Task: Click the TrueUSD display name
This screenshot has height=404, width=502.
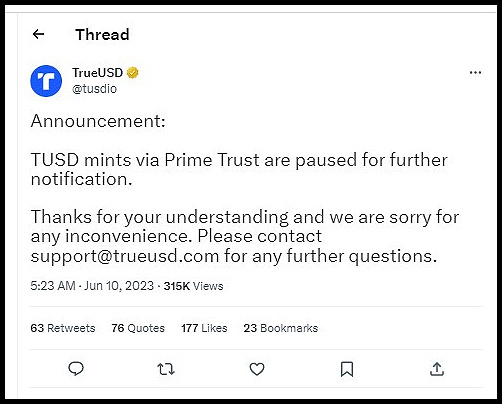Action: click(x=98, y=72)
